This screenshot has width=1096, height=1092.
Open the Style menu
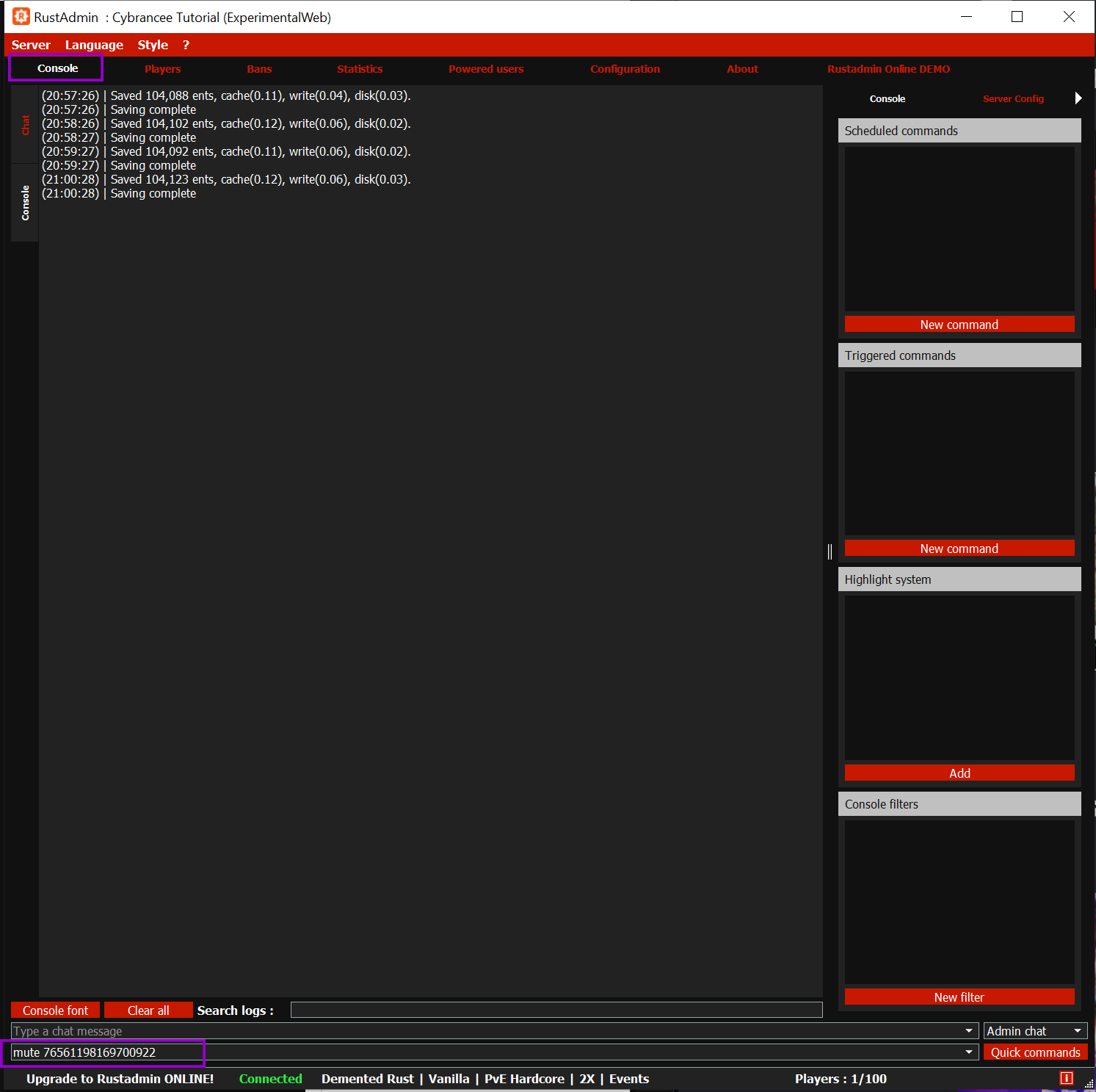click(x=153, y=45)
